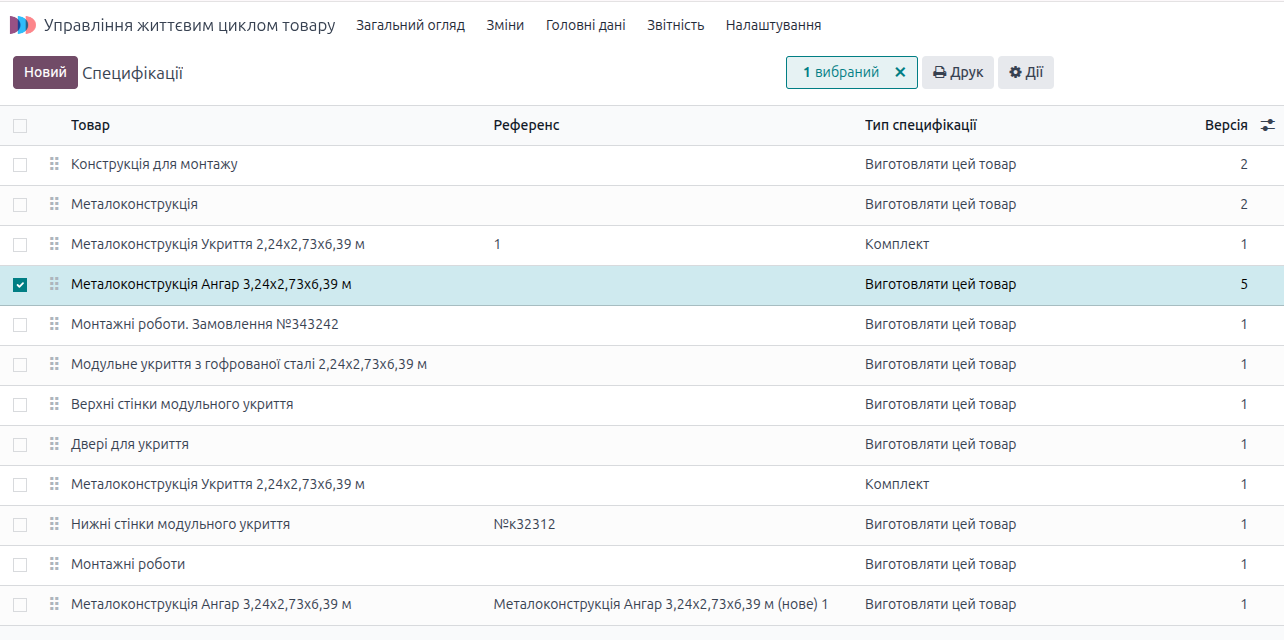Open the Налаштування menu

[x=773, y=25]
